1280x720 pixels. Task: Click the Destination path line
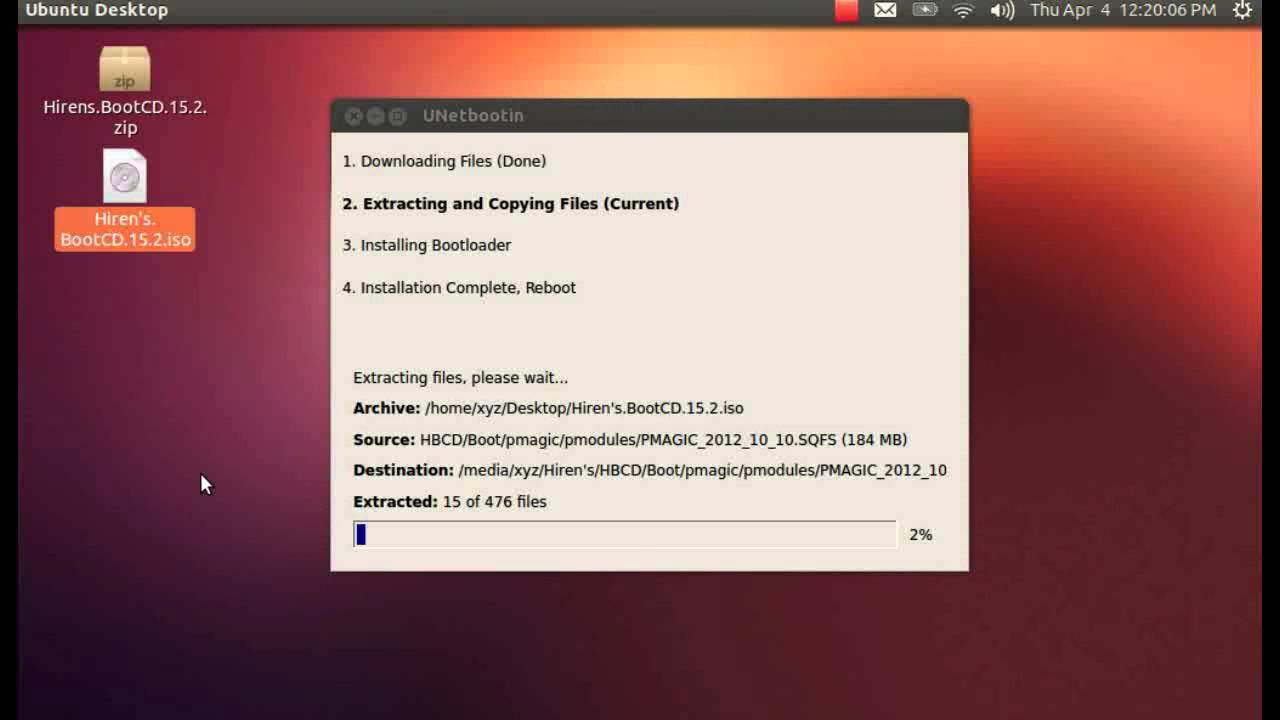[x=650, y=470]
